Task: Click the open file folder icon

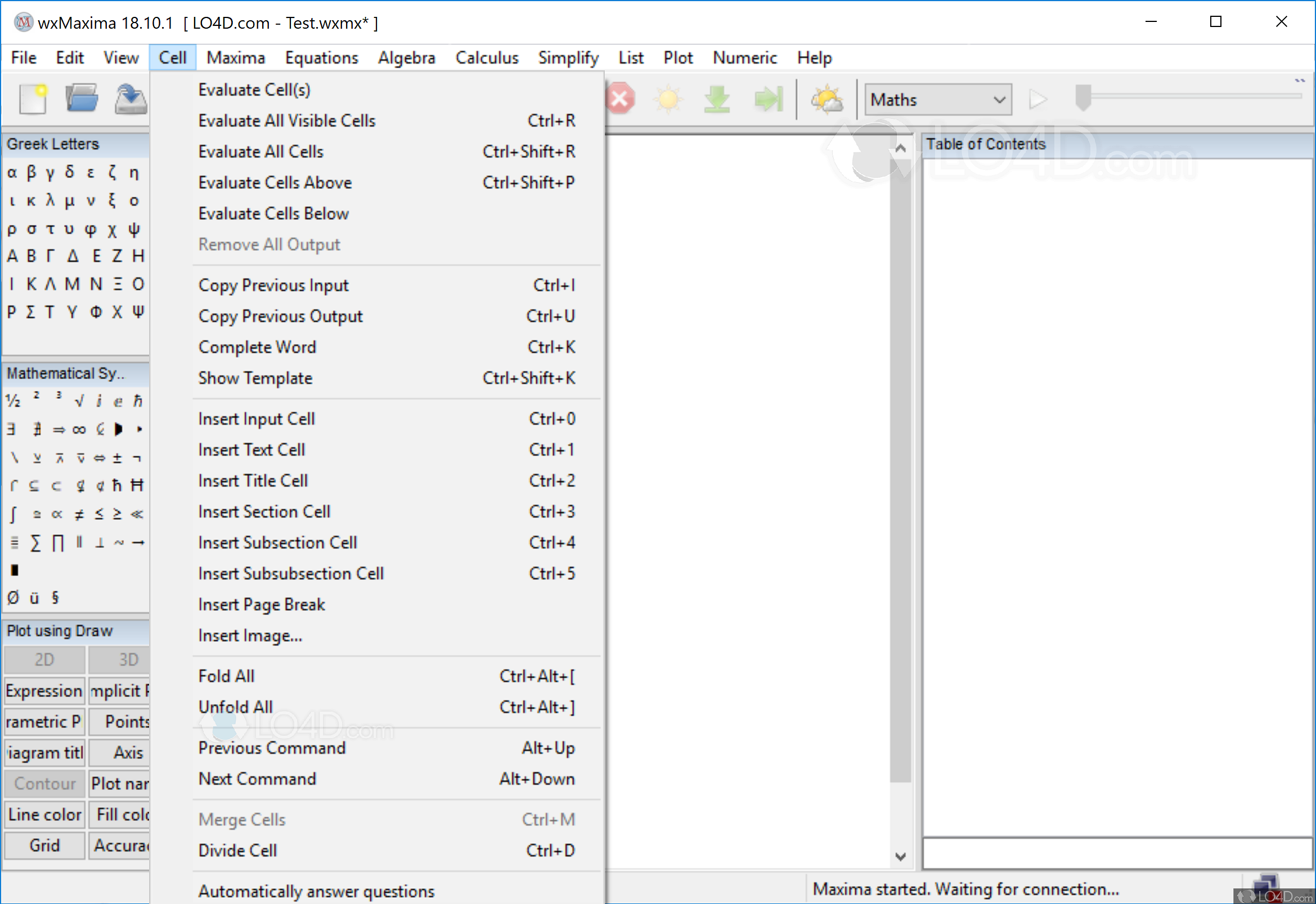Action: 82,99
